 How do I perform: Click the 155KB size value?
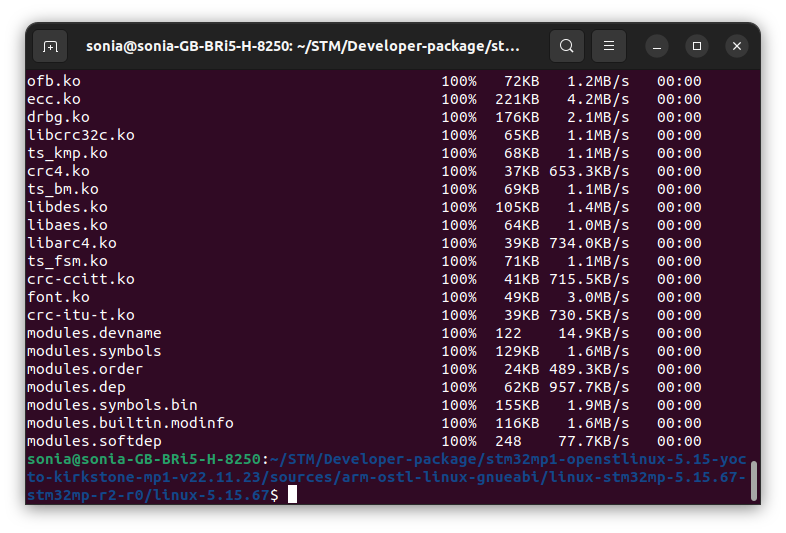point(517,405)
